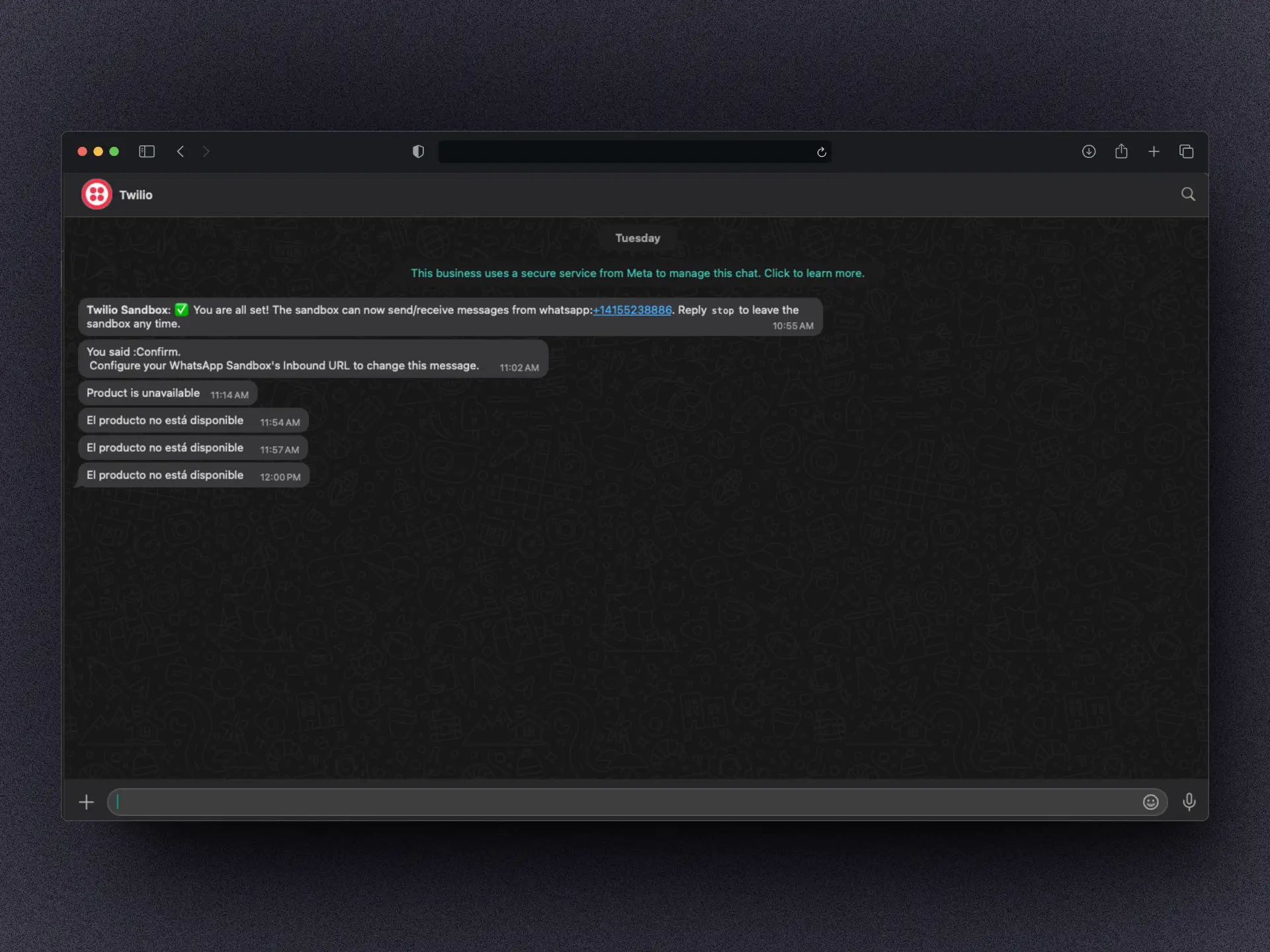The width and height of the screenshot is (1270, 952).
Task: Click the Tuesday date label
Action: [x=638, y=238]
